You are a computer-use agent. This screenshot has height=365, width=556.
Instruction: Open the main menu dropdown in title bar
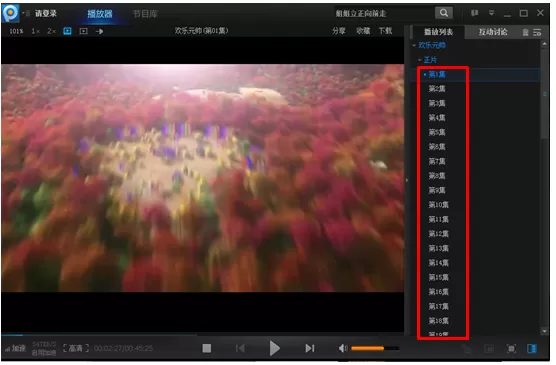(491, 13)
